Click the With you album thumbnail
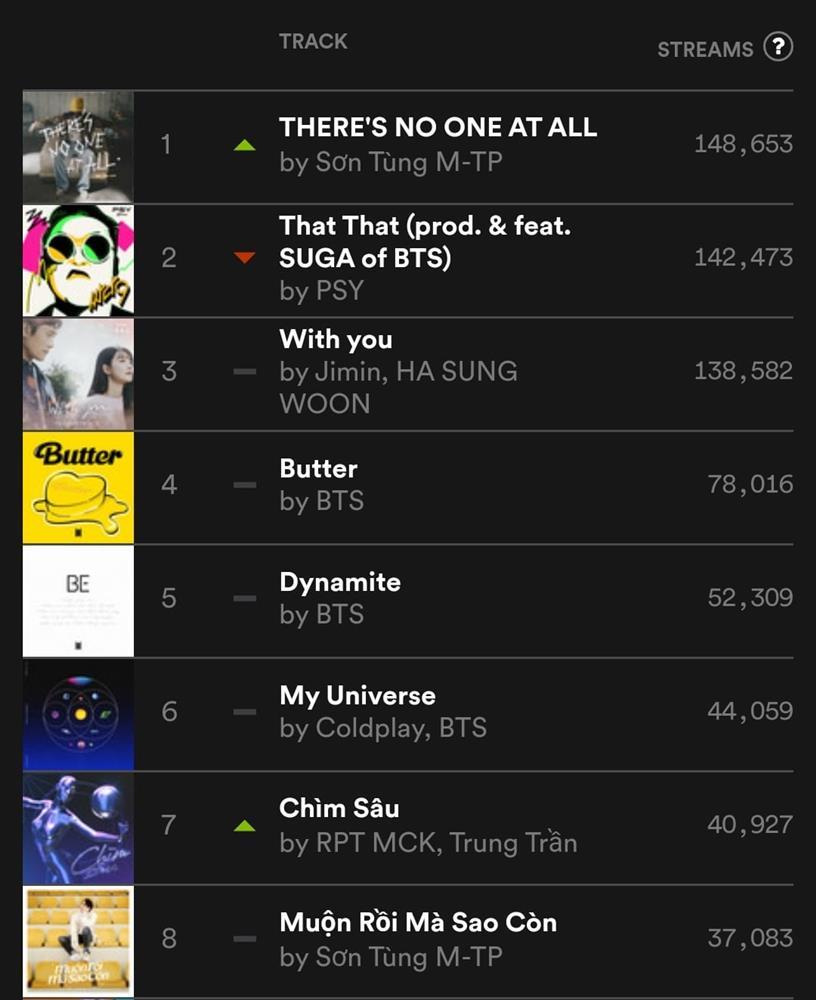 [x=78, y=373]
